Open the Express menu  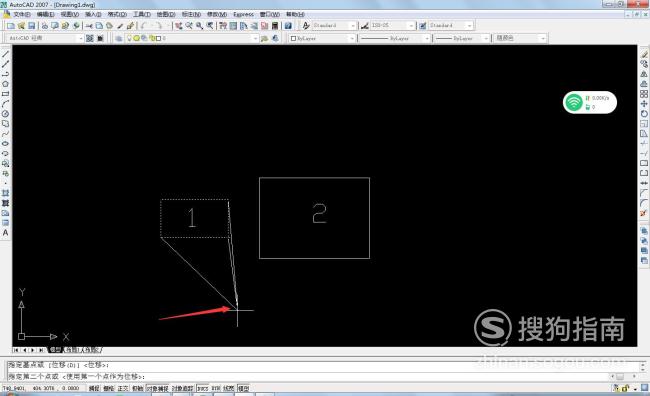click(243, 15)
